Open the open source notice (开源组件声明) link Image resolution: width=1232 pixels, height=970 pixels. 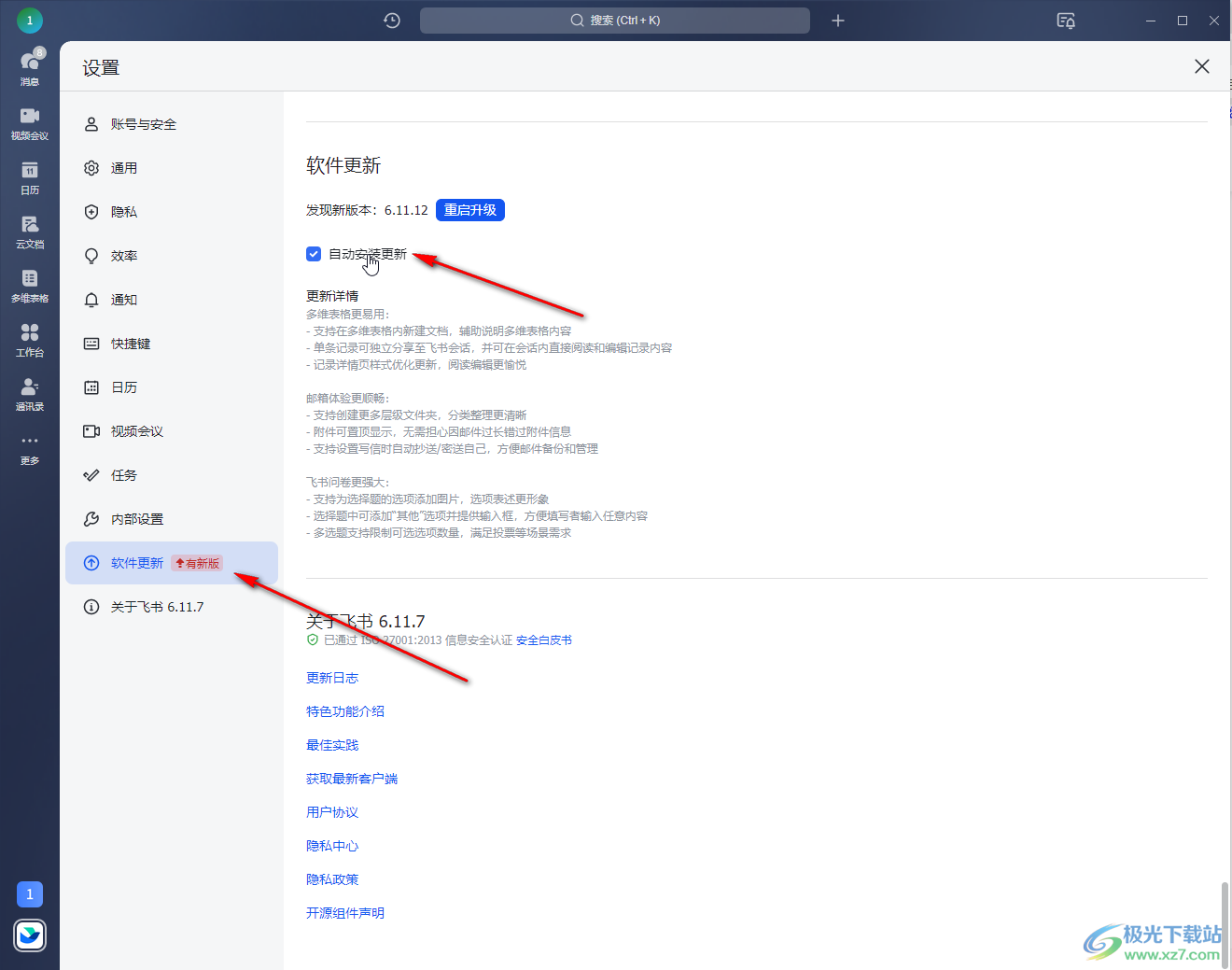click(345, 913)
